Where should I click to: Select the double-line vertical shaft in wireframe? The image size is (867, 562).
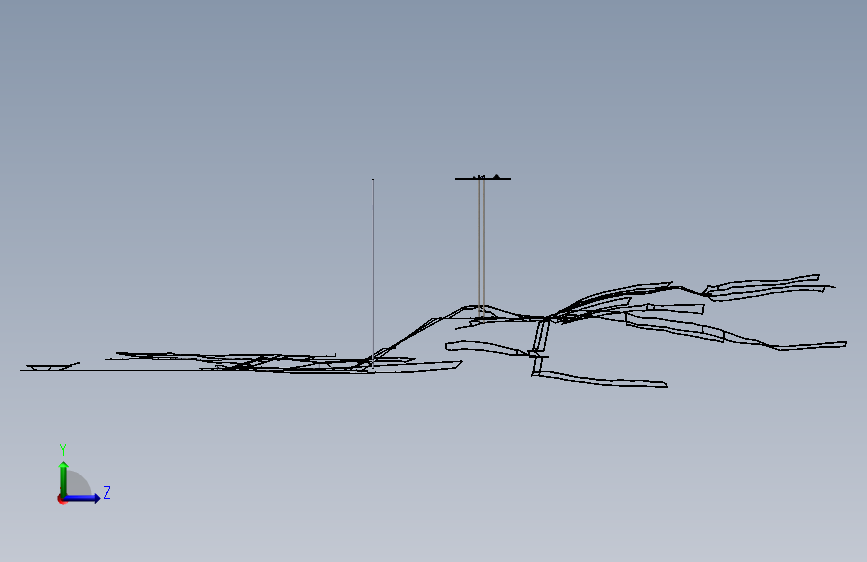[482, 247]
